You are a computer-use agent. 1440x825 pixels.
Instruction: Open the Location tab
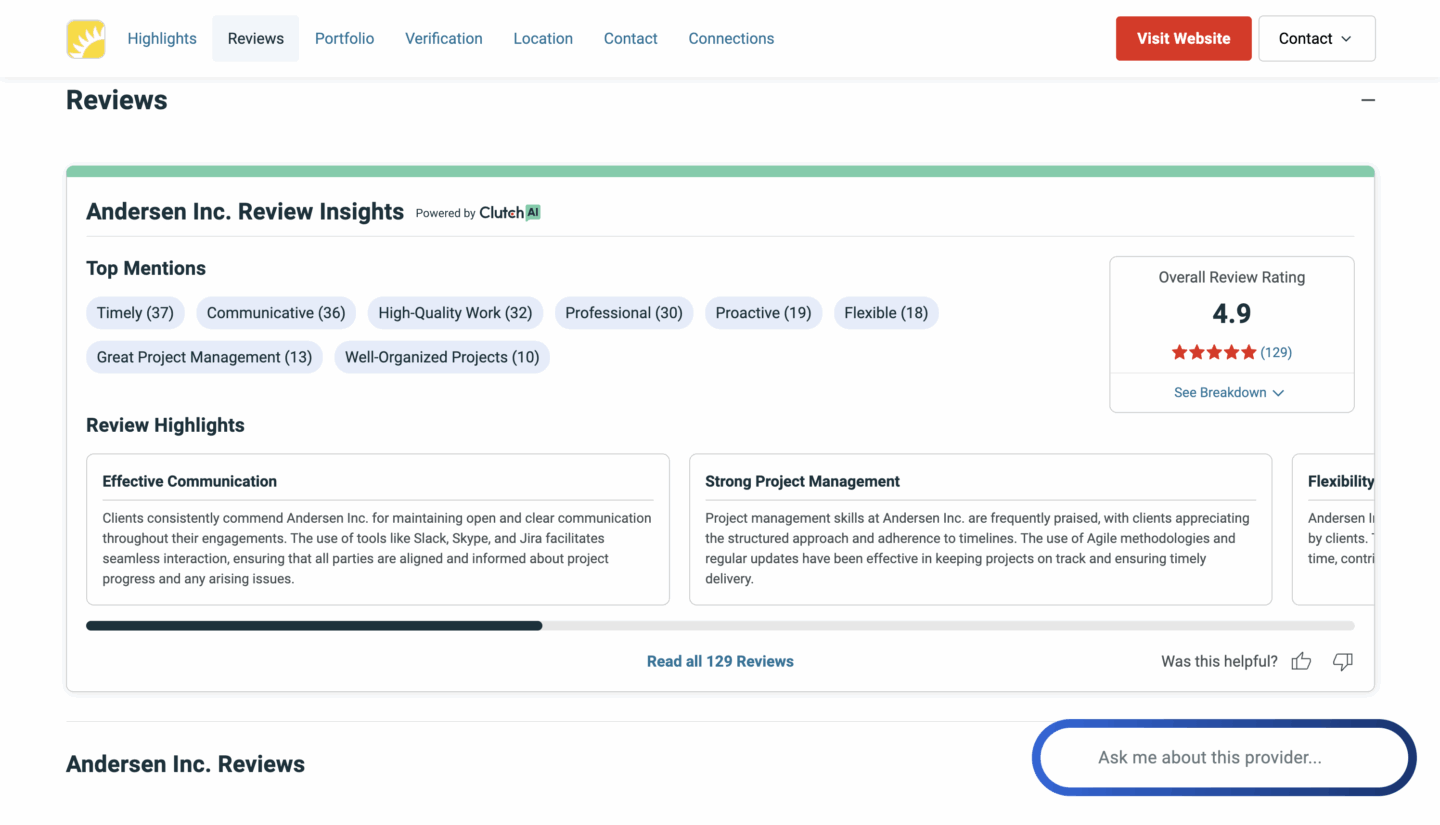(543, 38)
